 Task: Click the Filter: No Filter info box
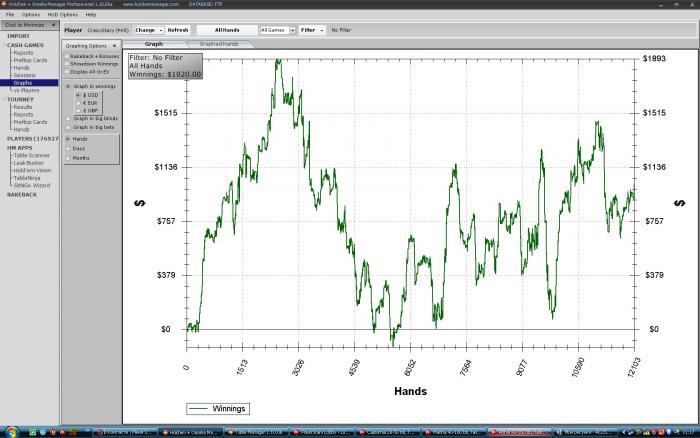pyautogui.click(x=165, y=66)
